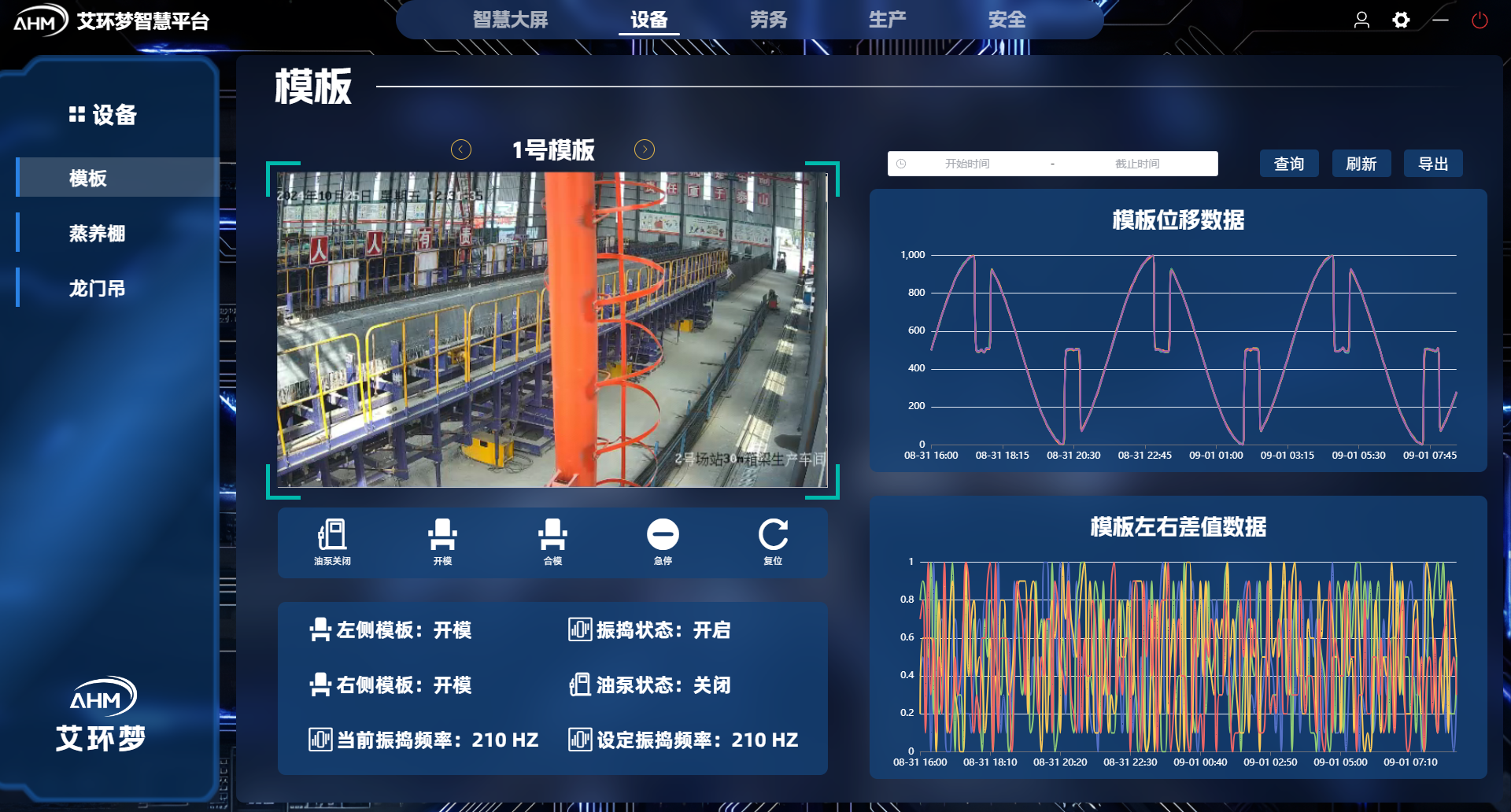This screenshot has width=1511, height=812.
Task: Click the 导出 export button
Action: (x=1433, y=164)
